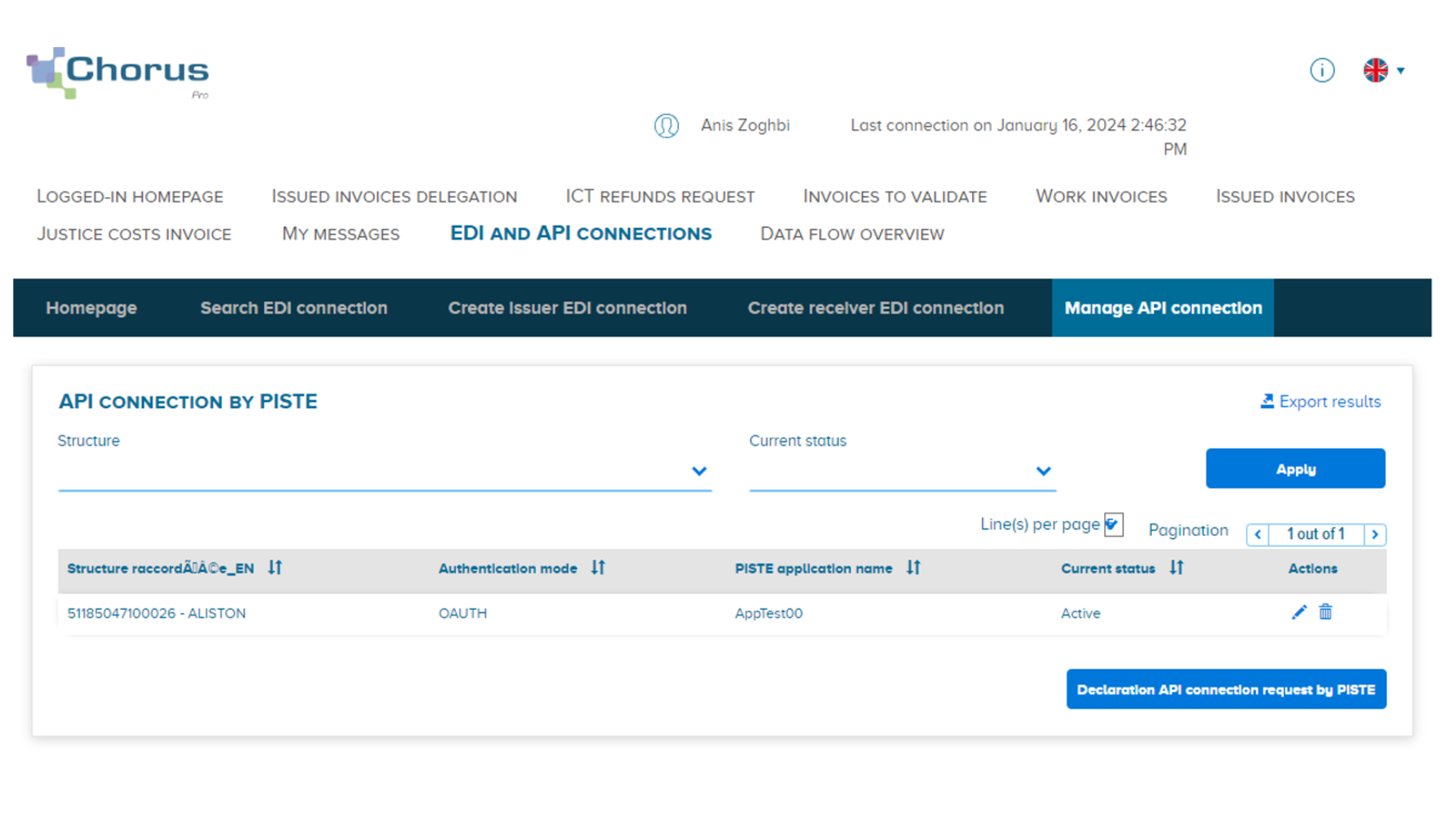Viewport: 1456px width, 819px height.
Task: Open Data Flow Overview menu
Action: 852,234
